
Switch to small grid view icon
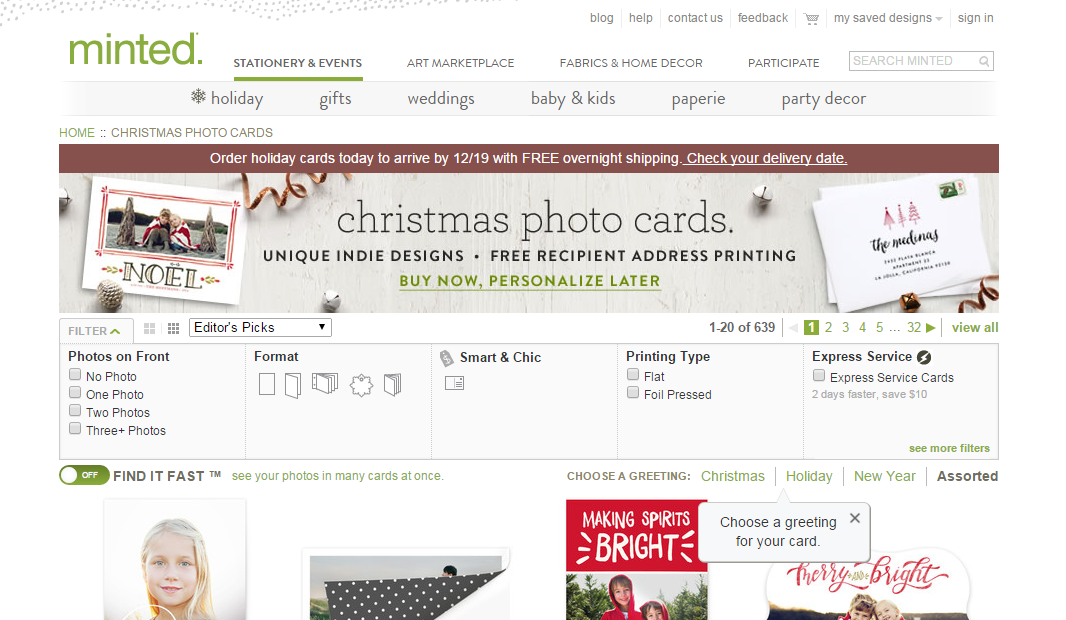[x=173, y=328]
